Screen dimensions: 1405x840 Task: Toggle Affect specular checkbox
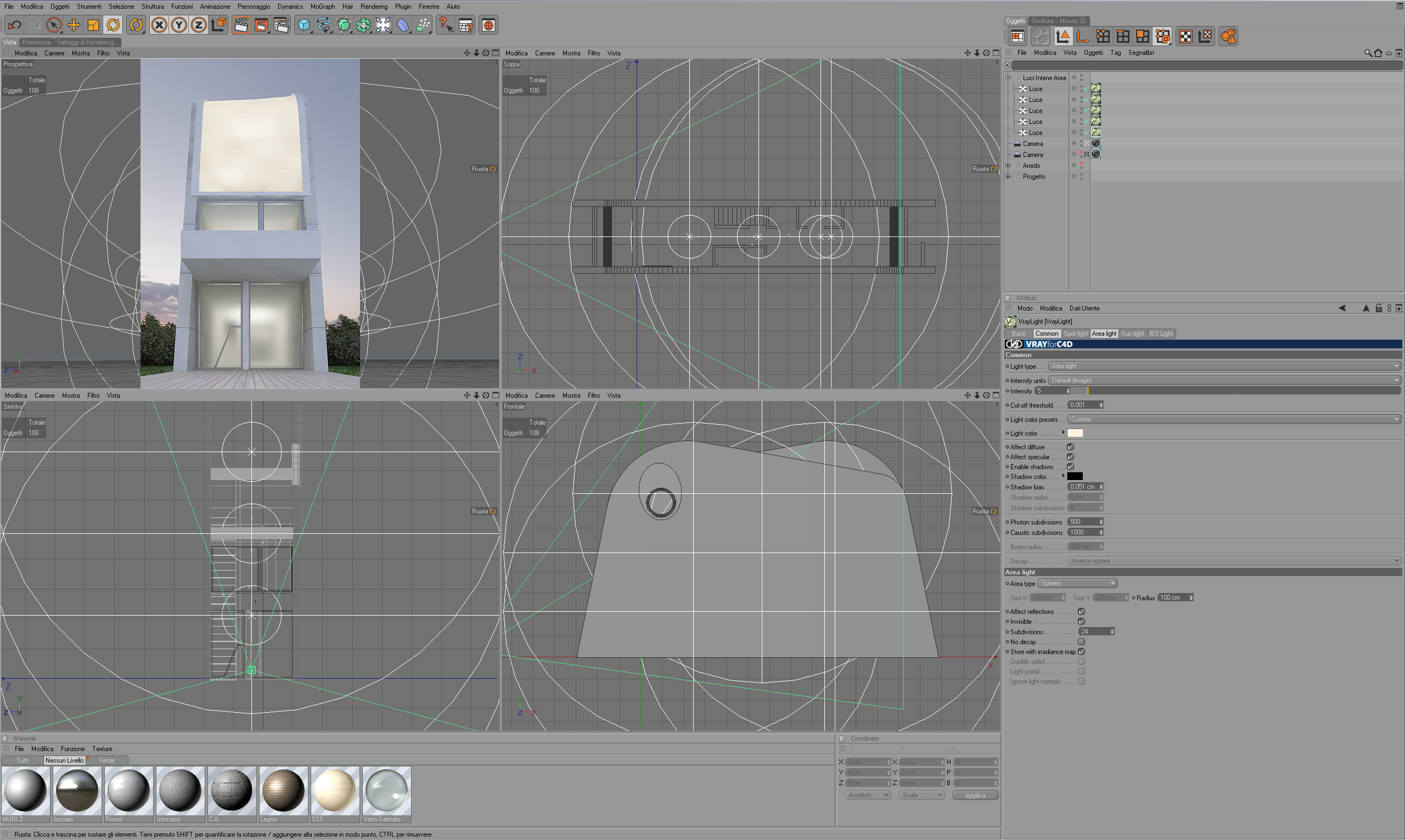(1071, 457)
